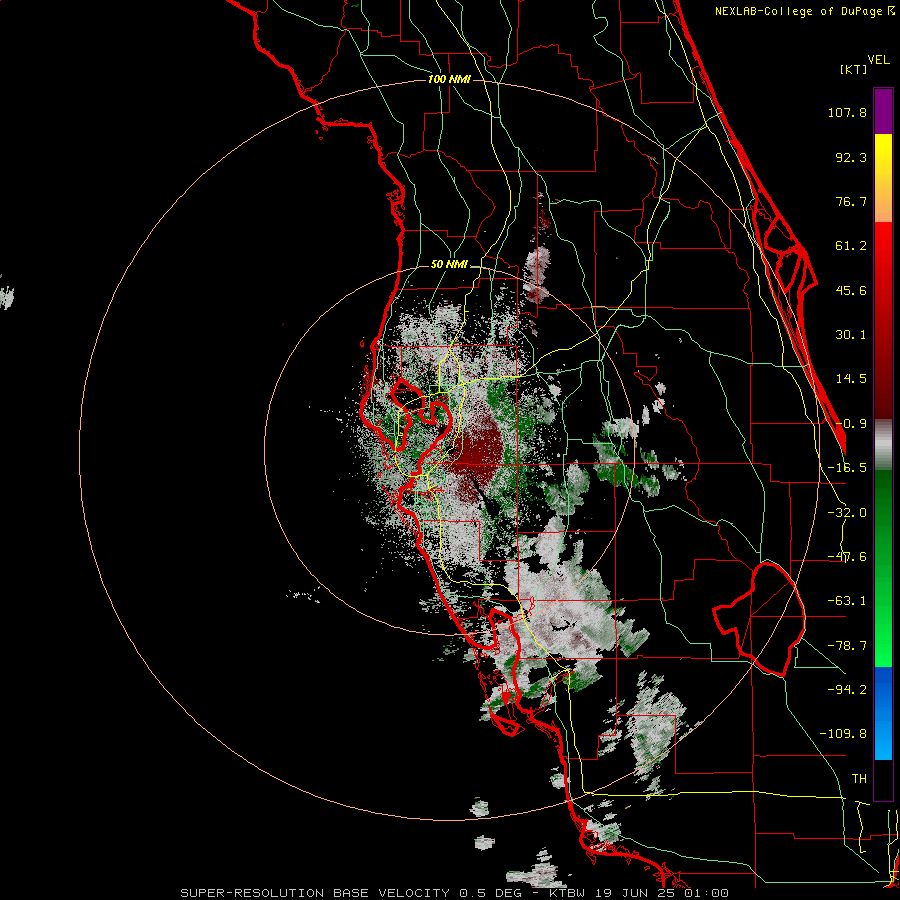Click the 14.5 velocity scale value

coord(851,379)
